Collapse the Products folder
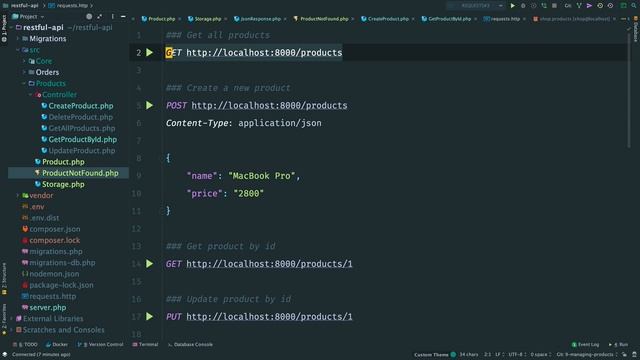This screenshot has width=640, height=360. click(x=24, y=83)
